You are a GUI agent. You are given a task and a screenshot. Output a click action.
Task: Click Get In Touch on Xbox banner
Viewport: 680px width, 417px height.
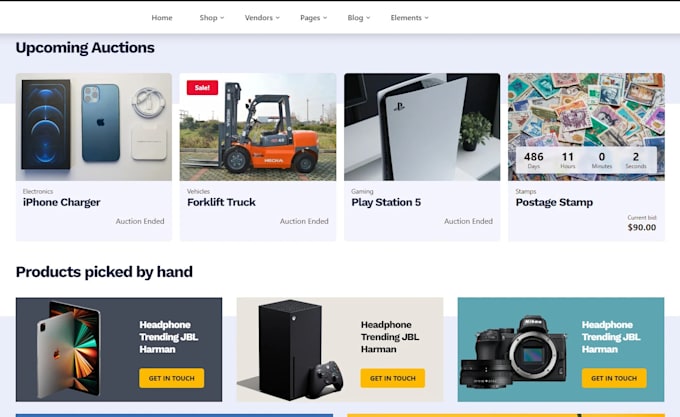393,378
